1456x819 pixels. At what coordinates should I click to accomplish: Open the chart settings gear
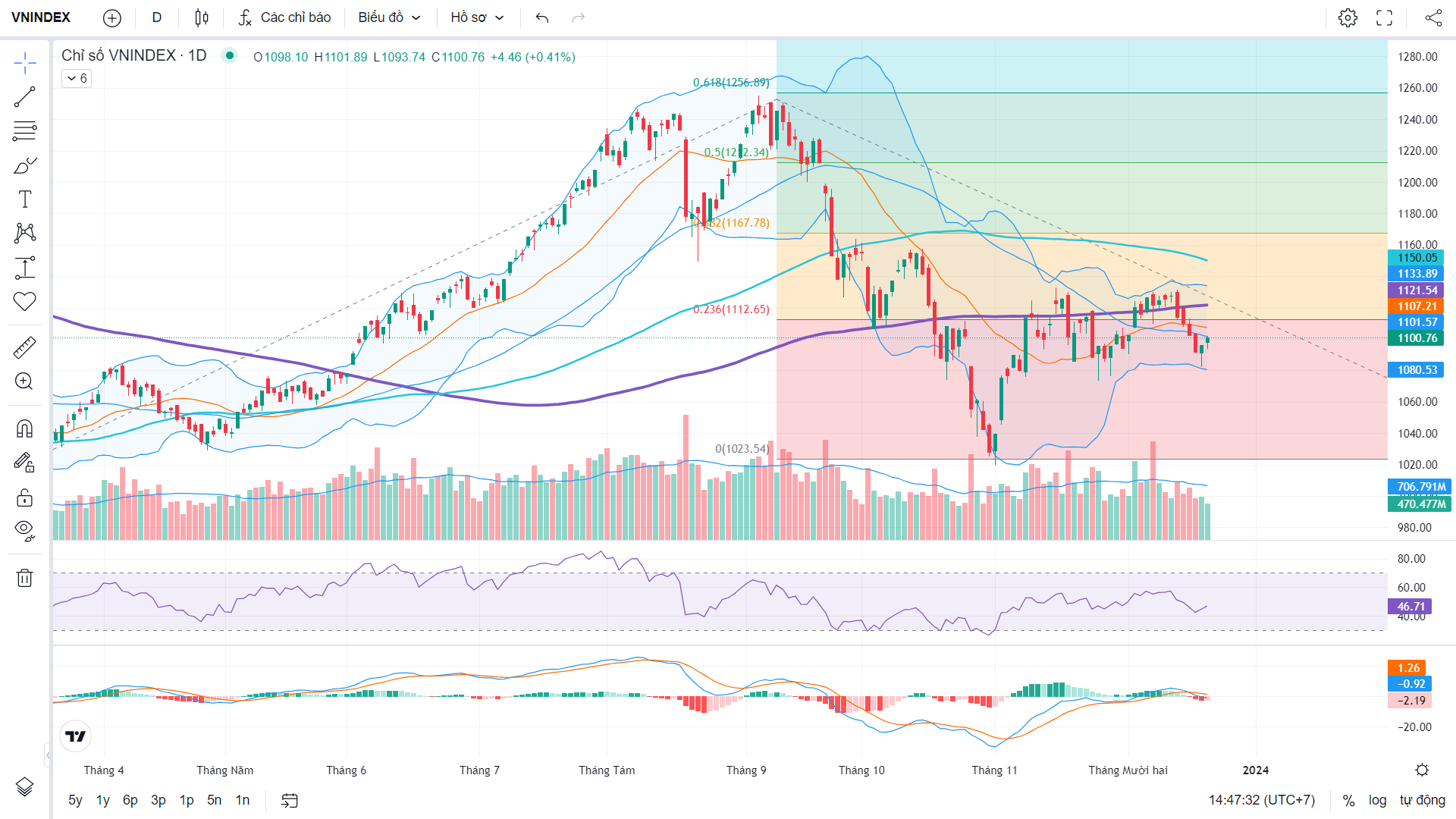click(x=1348, y=17)
